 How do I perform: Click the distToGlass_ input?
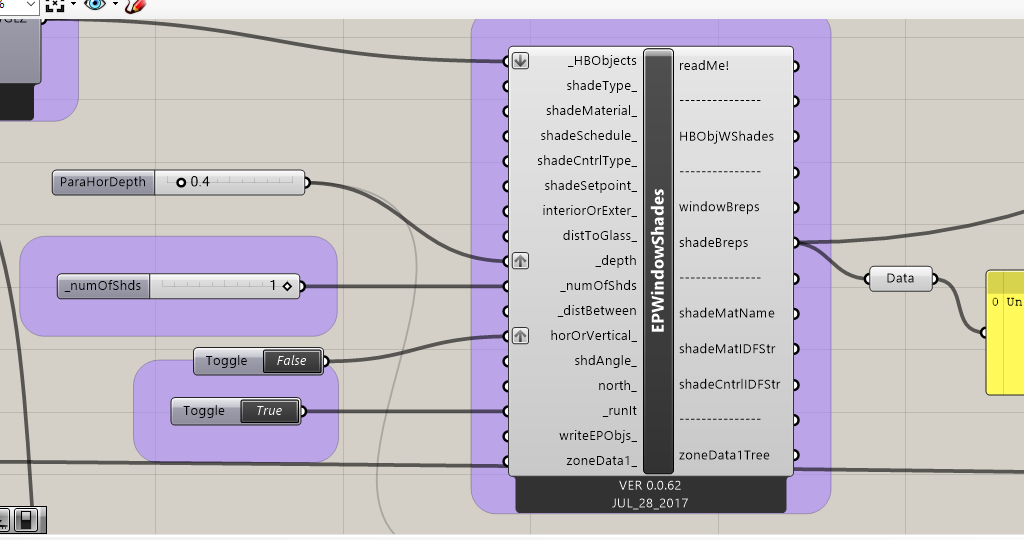(x=600, y=236)
